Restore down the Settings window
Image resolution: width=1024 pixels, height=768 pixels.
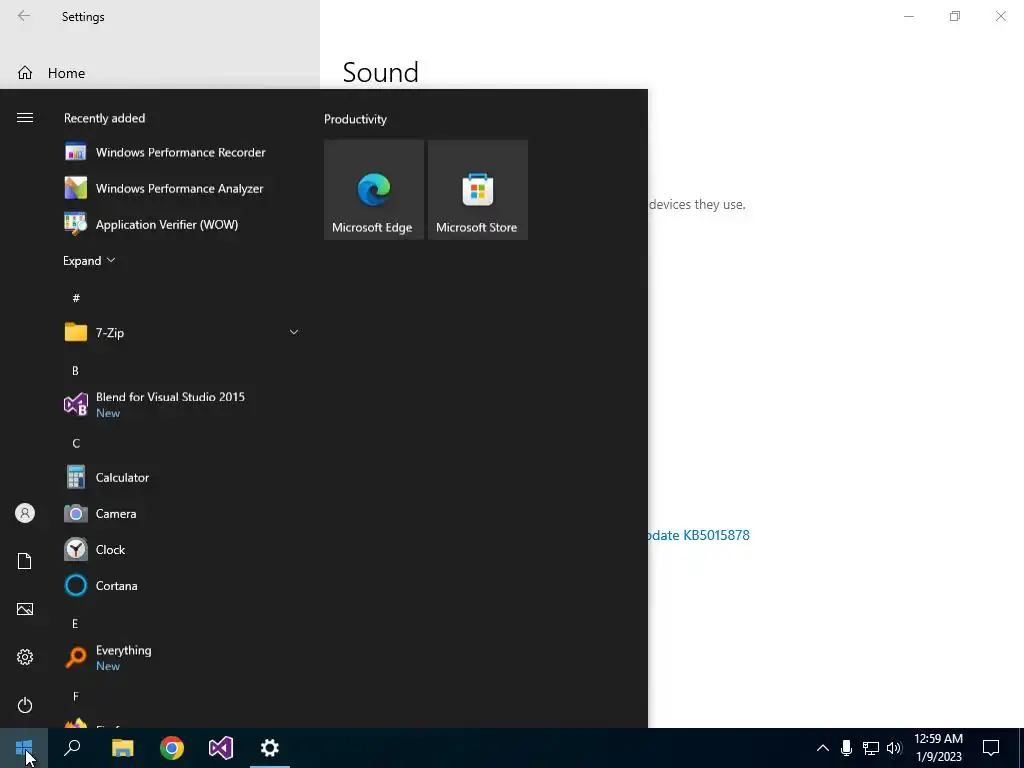pos(955,16)
